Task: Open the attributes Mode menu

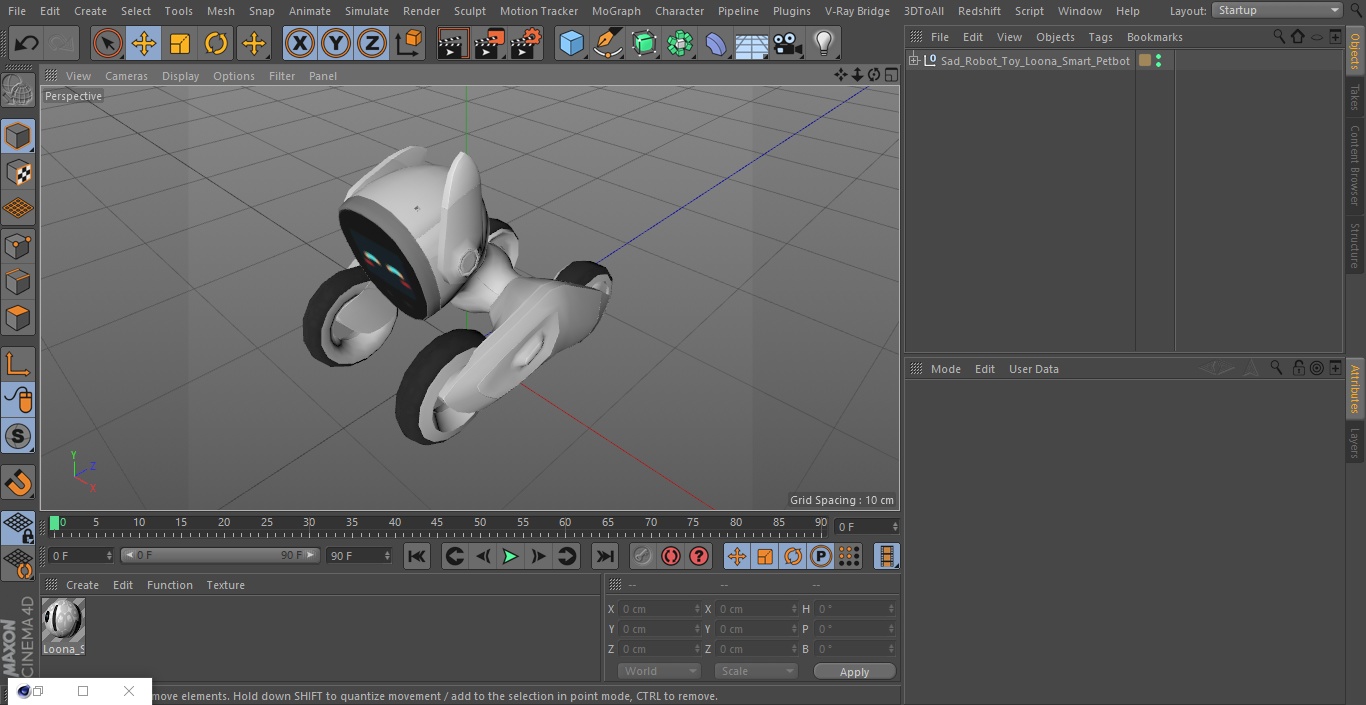Action: tap(945, 369)
